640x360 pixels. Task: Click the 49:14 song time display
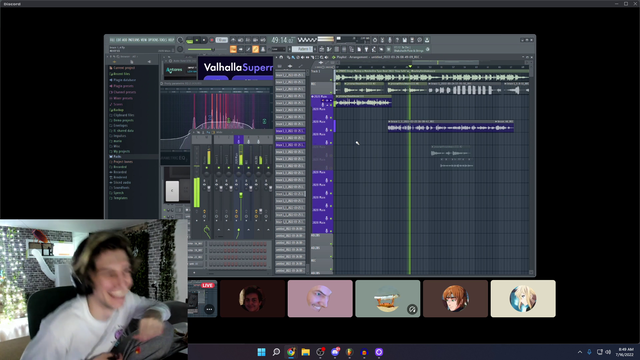pos(282,40)
